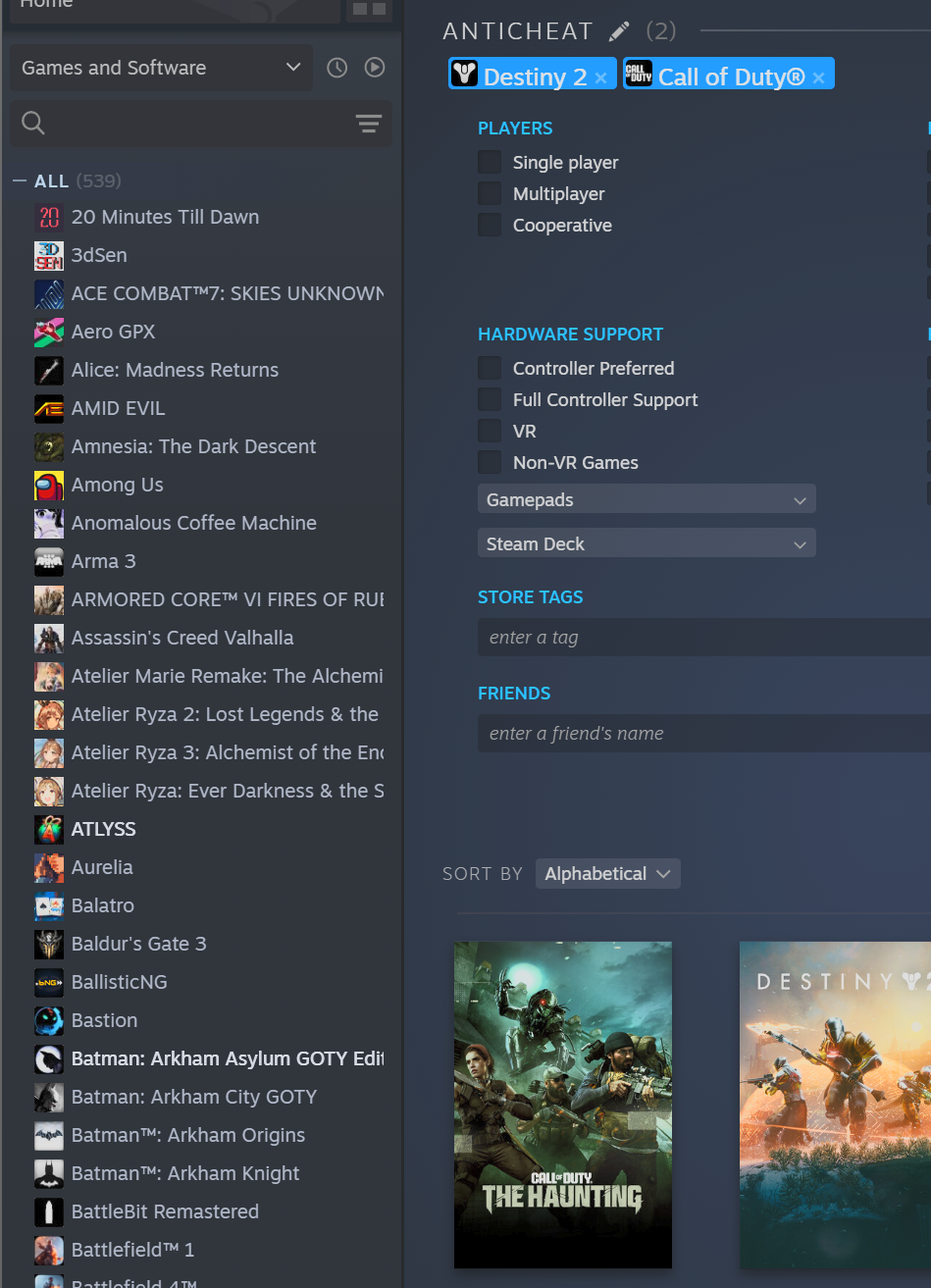This screenshot has width=931, height=1288.
Task: Click the Baldur's Gate 3 game icon
Action: coord(49,944)
